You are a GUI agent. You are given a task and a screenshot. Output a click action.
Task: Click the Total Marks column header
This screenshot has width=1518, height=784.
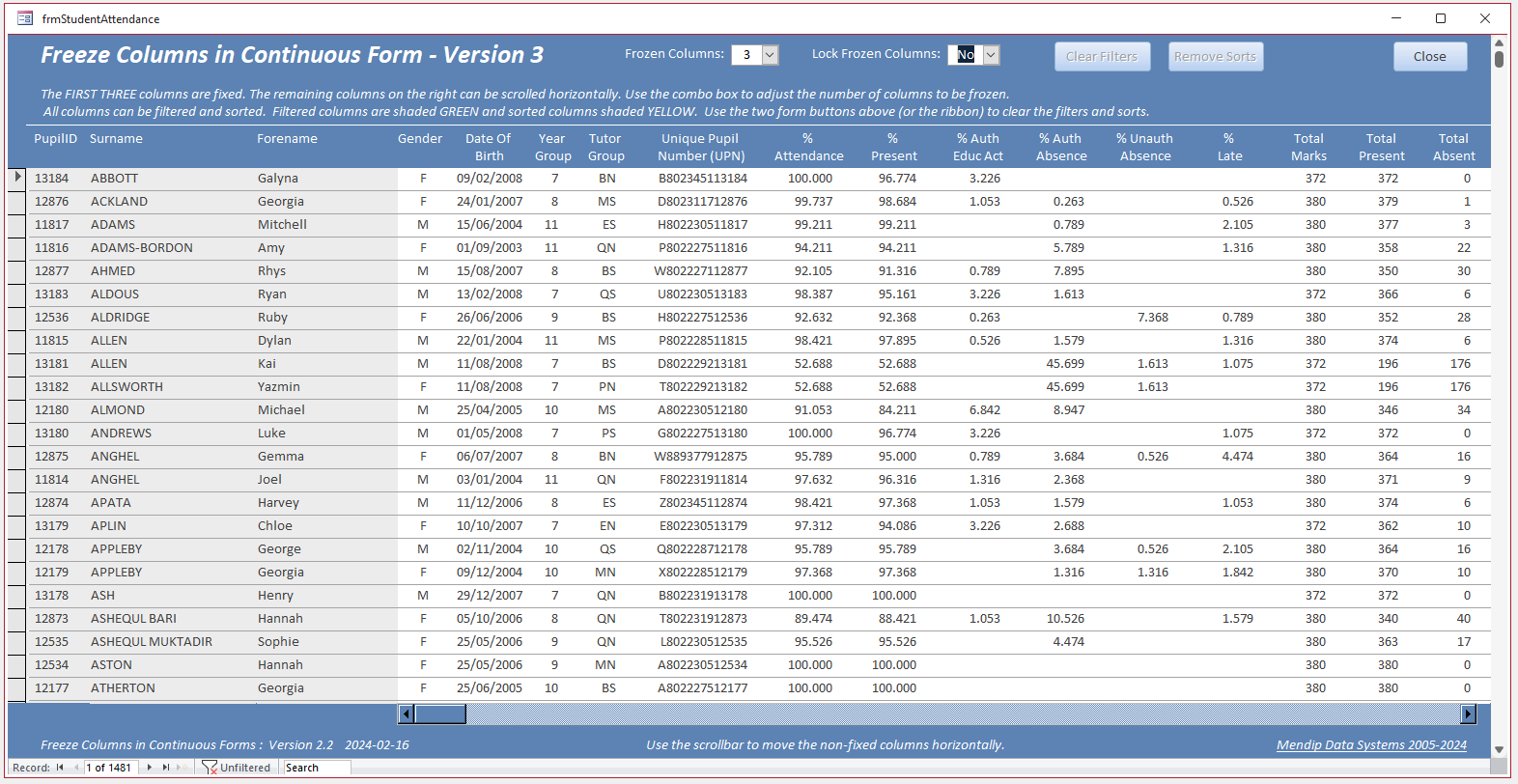click(x=1308, y=147)
